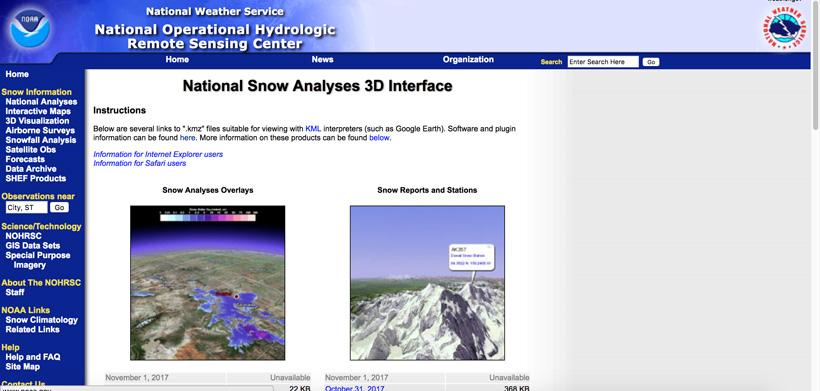Open SHEF Products sidebar link
The image size is (820, 391).
36,178
